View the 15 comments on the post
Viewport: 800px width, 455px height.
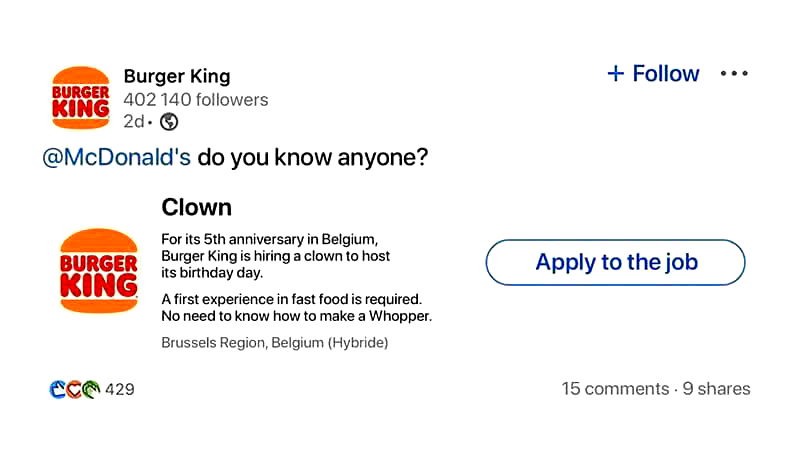[615, 389]
